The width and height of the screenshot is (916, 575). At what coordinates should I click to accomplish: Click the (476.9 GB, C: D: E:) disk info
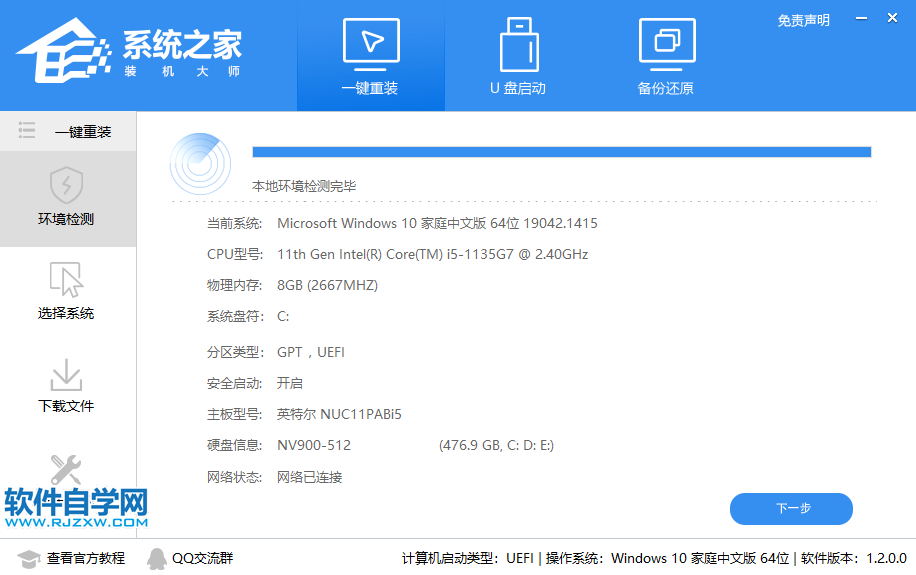click(x=496, y=445)
